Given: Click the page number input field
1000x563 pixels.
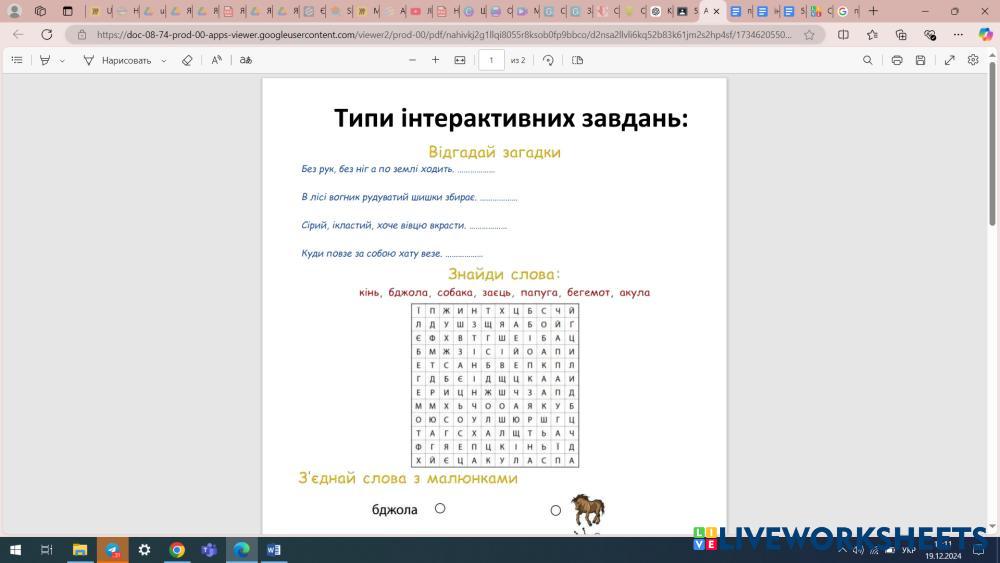Looking at the screenshot, I should point(491,60).
